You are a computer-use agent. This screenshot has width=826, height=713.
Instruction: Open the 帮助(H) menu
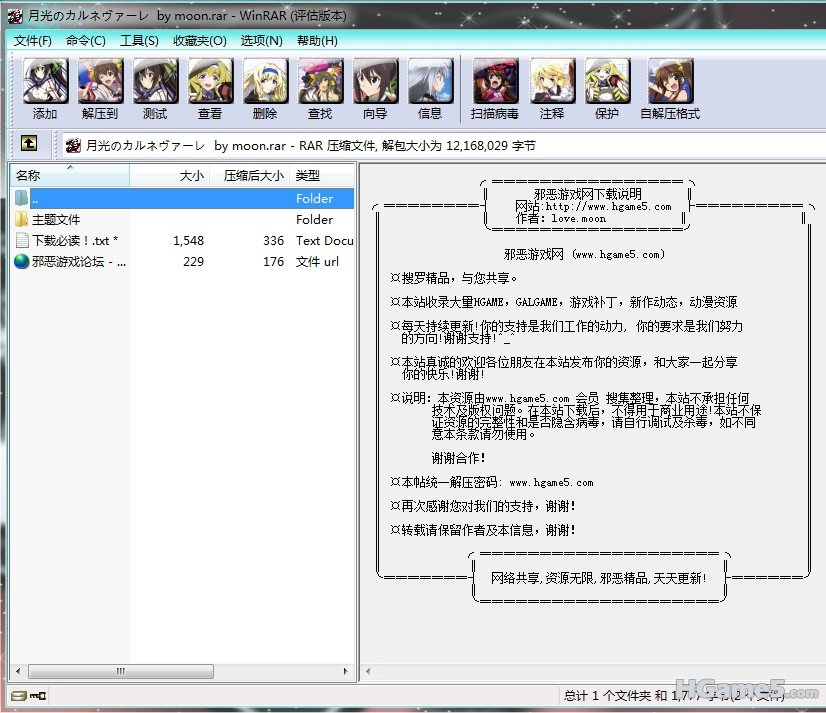point(317,41)
